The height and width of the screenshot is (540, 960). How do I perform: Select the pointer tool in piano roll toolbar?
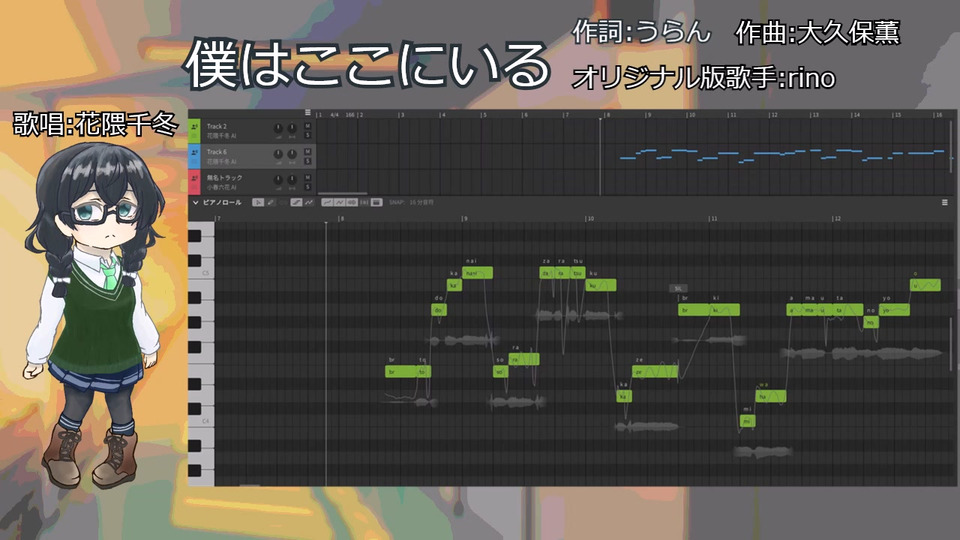click(x=258, y=203)
